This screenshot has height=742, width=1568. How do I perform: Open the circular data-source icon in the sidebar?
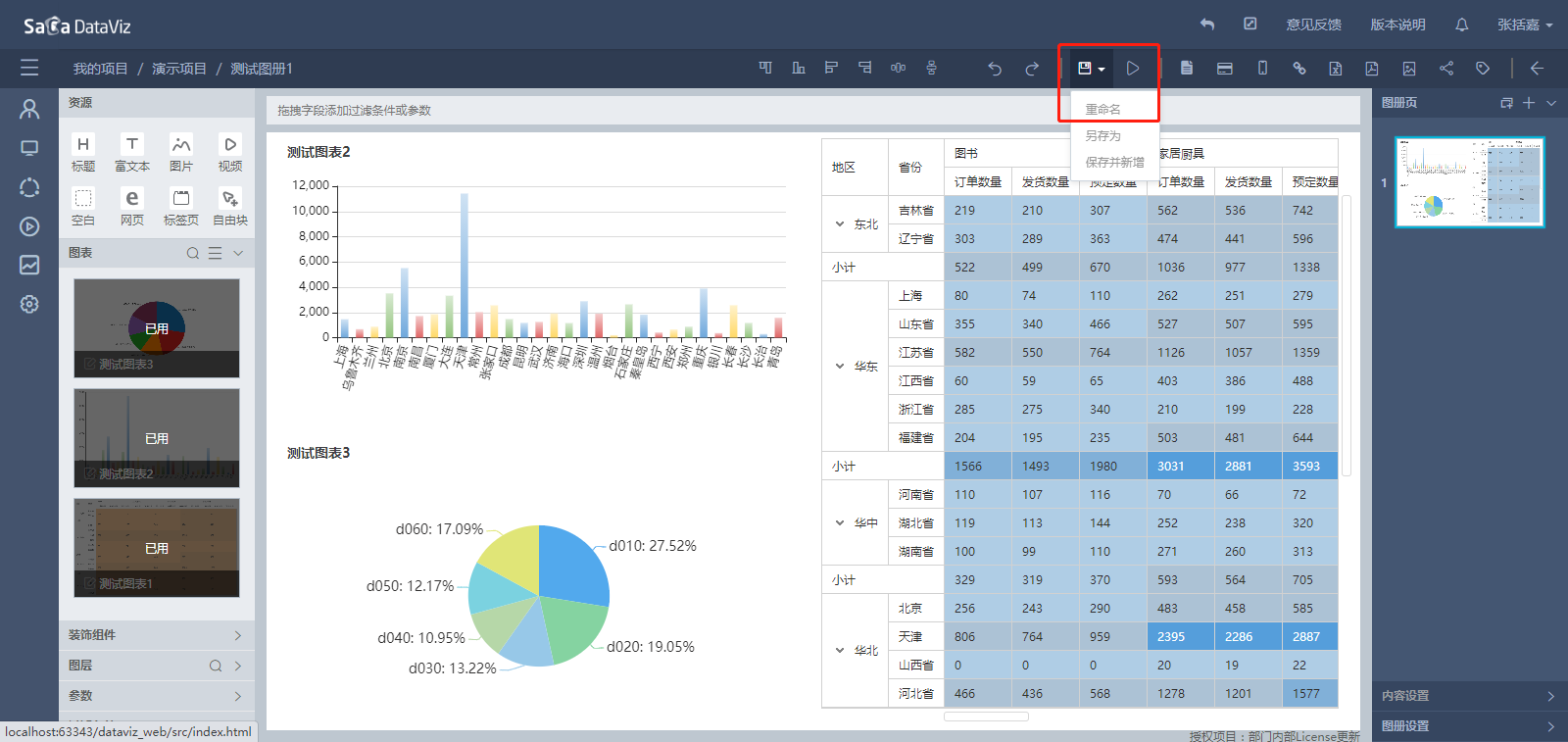tap(29, 187)
